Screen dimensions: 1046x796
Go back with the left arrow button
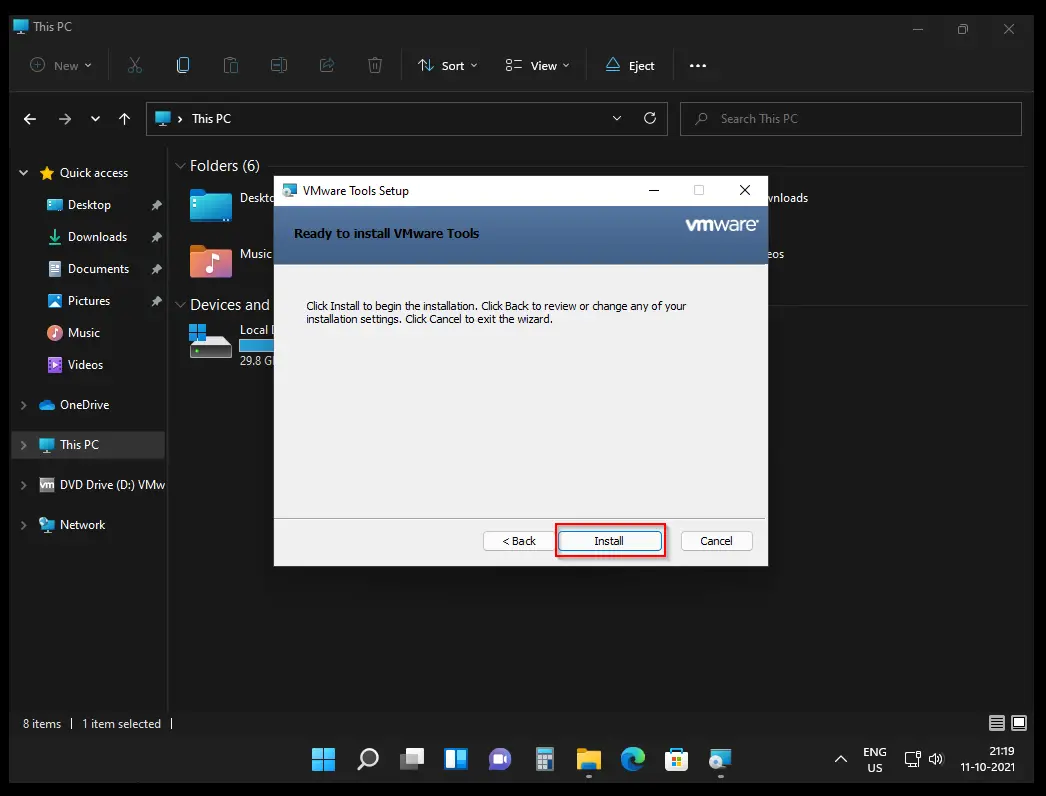click(30, 119)
